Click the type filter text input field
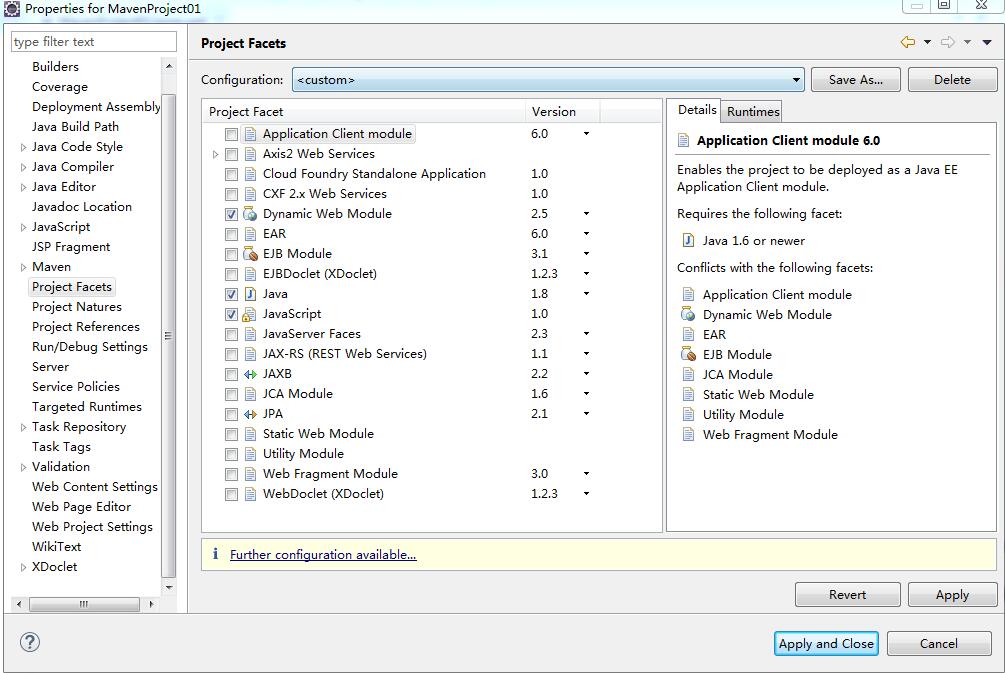This screenshot has height=673, width=1005. point(93,41)
